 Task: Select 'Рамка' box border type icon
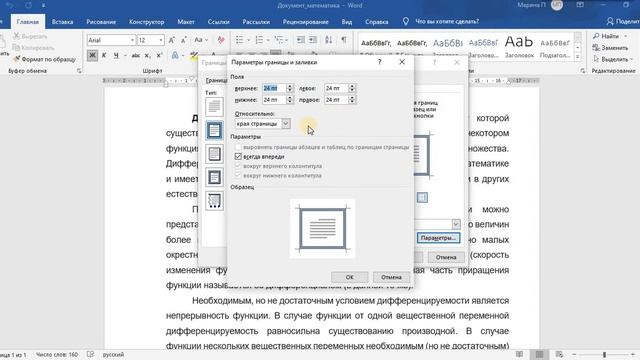(x=214, y=130)
